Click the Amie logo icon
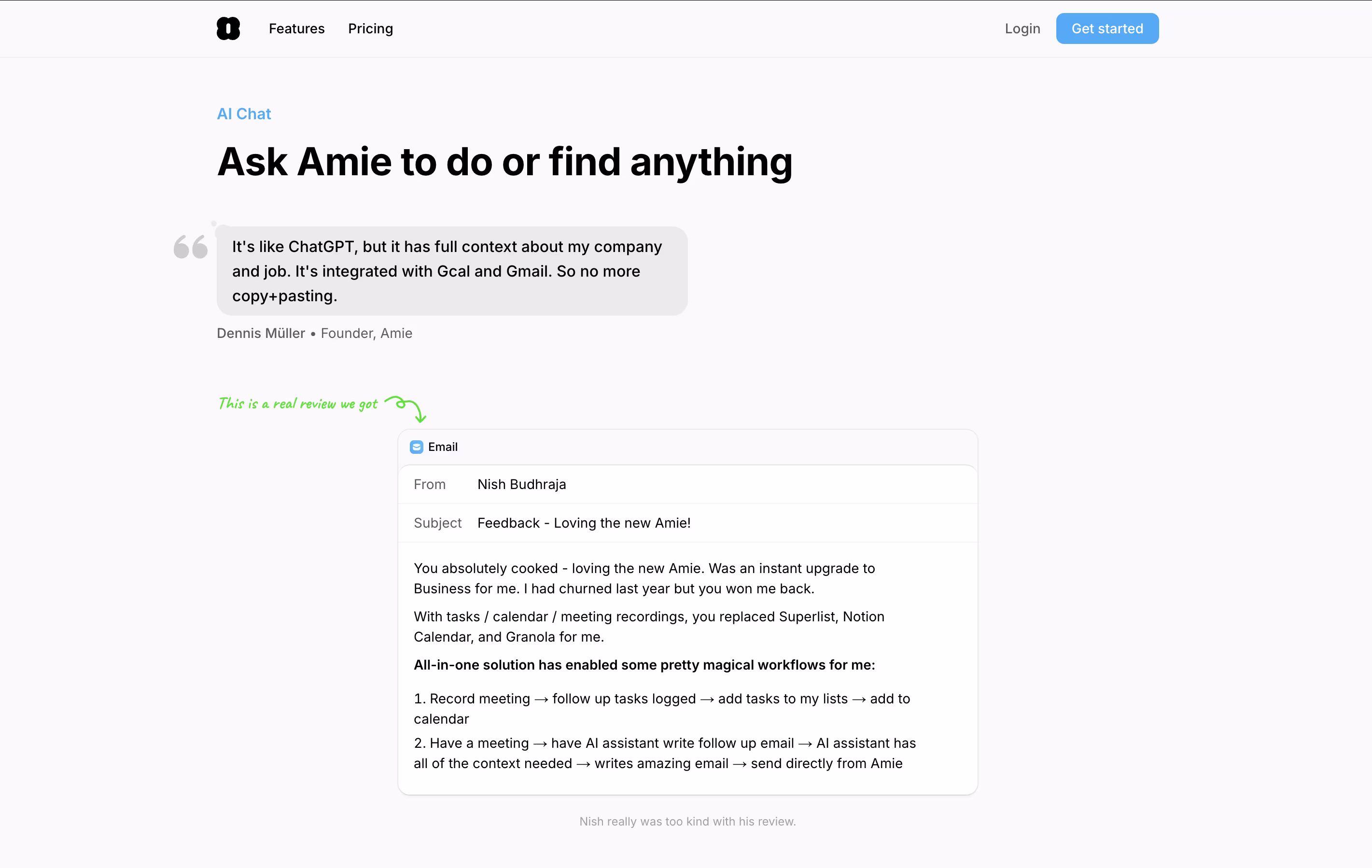 click(228, 28)
